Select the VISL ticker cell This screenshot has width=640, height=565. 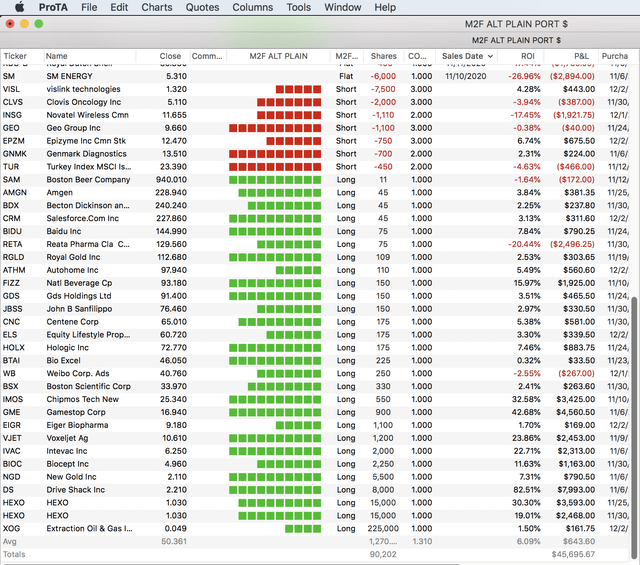coord(11,89)
